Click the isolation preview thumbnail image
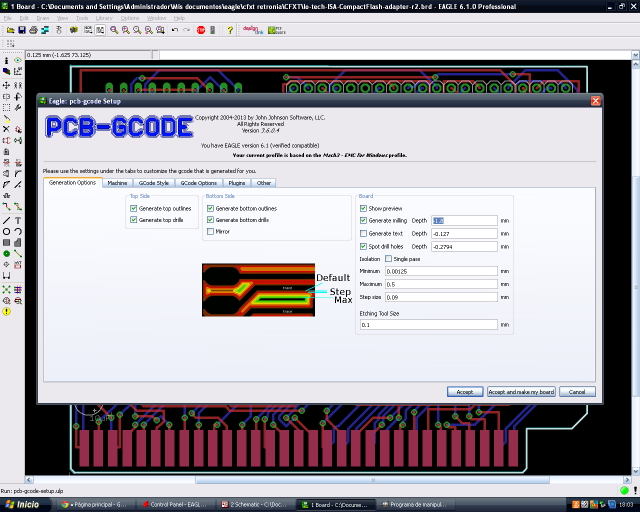Viewport: 640px width, 512px height. (x=258, y=290)
